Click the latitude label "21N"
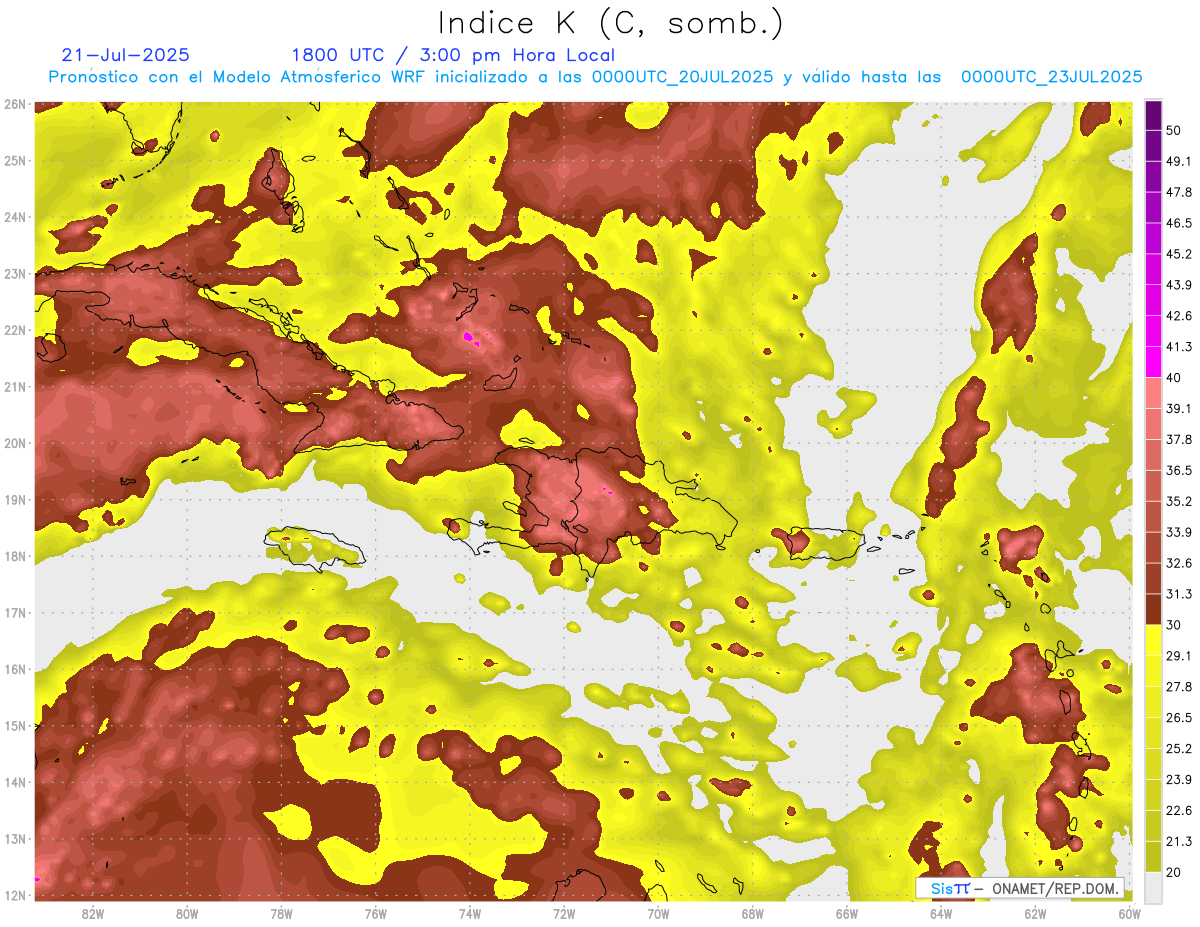Viewport: 1200px width, 927px height. [15, 387]
